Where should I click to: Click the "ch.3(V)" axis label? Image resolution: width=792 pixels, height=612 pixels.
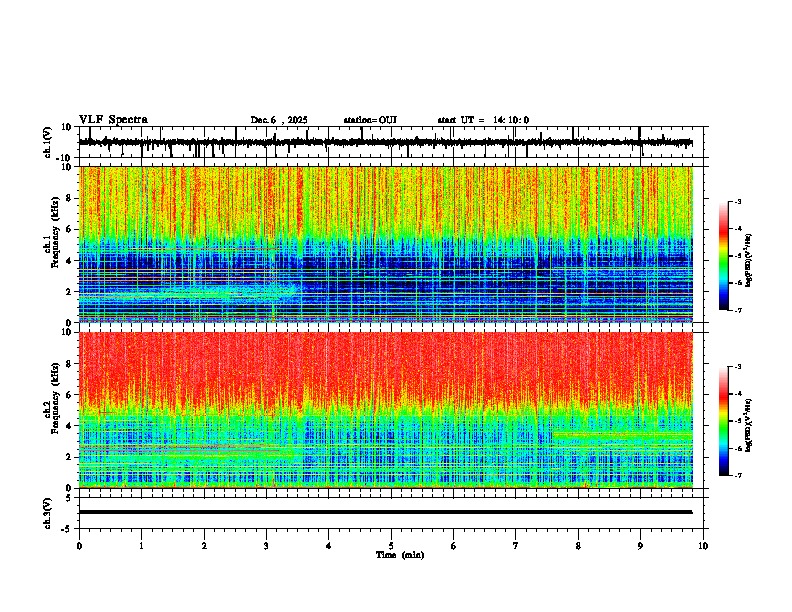click(x=48, y=513)
